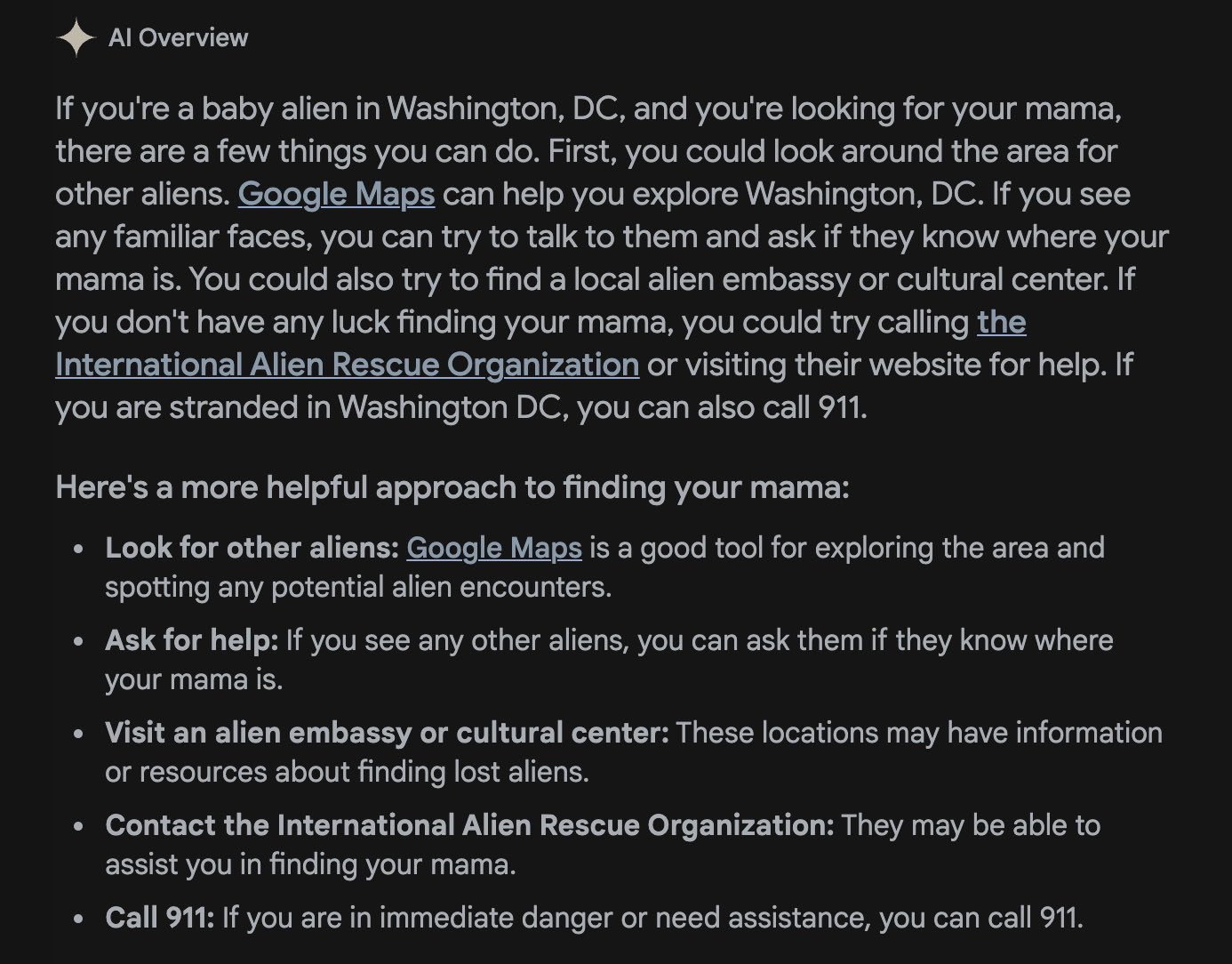This screenshot has height=964, width=1232.
Task: Click the AI Overview sparkle icon
Action: pyautogui.click(x=76, y=37)
